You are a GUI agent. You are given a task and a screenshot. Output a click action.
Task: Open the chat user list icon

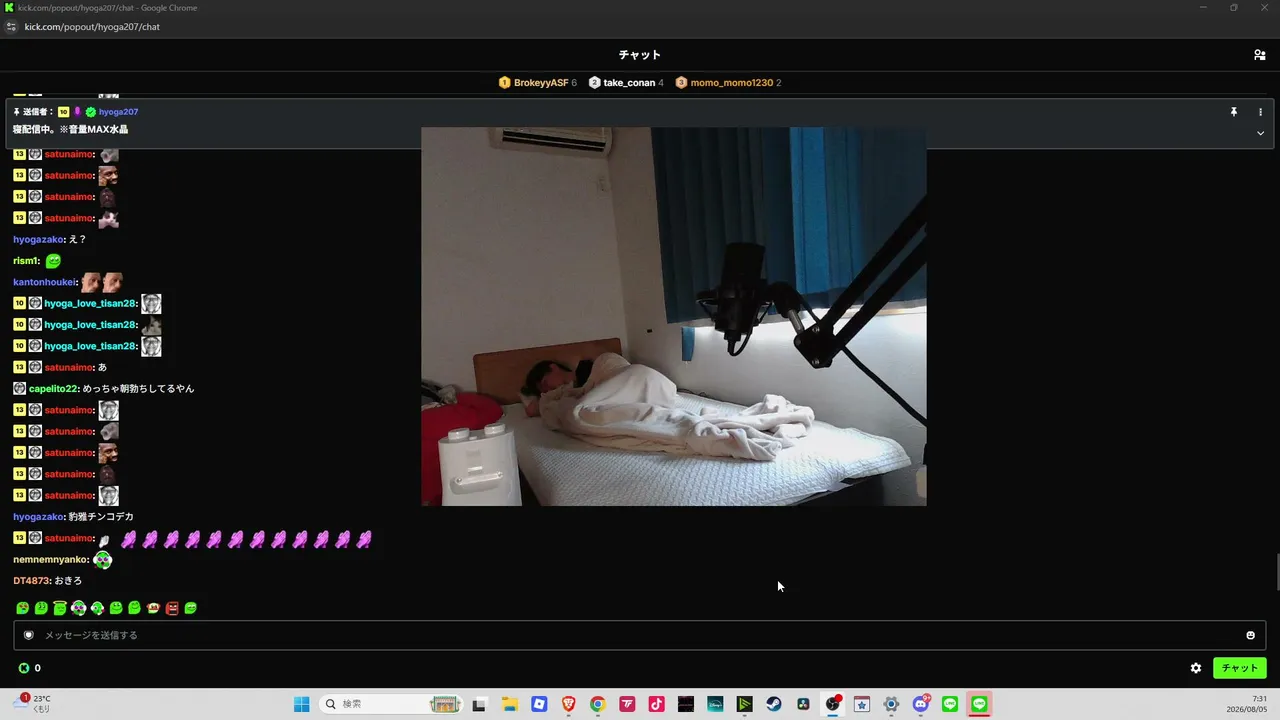point(1259,55)
